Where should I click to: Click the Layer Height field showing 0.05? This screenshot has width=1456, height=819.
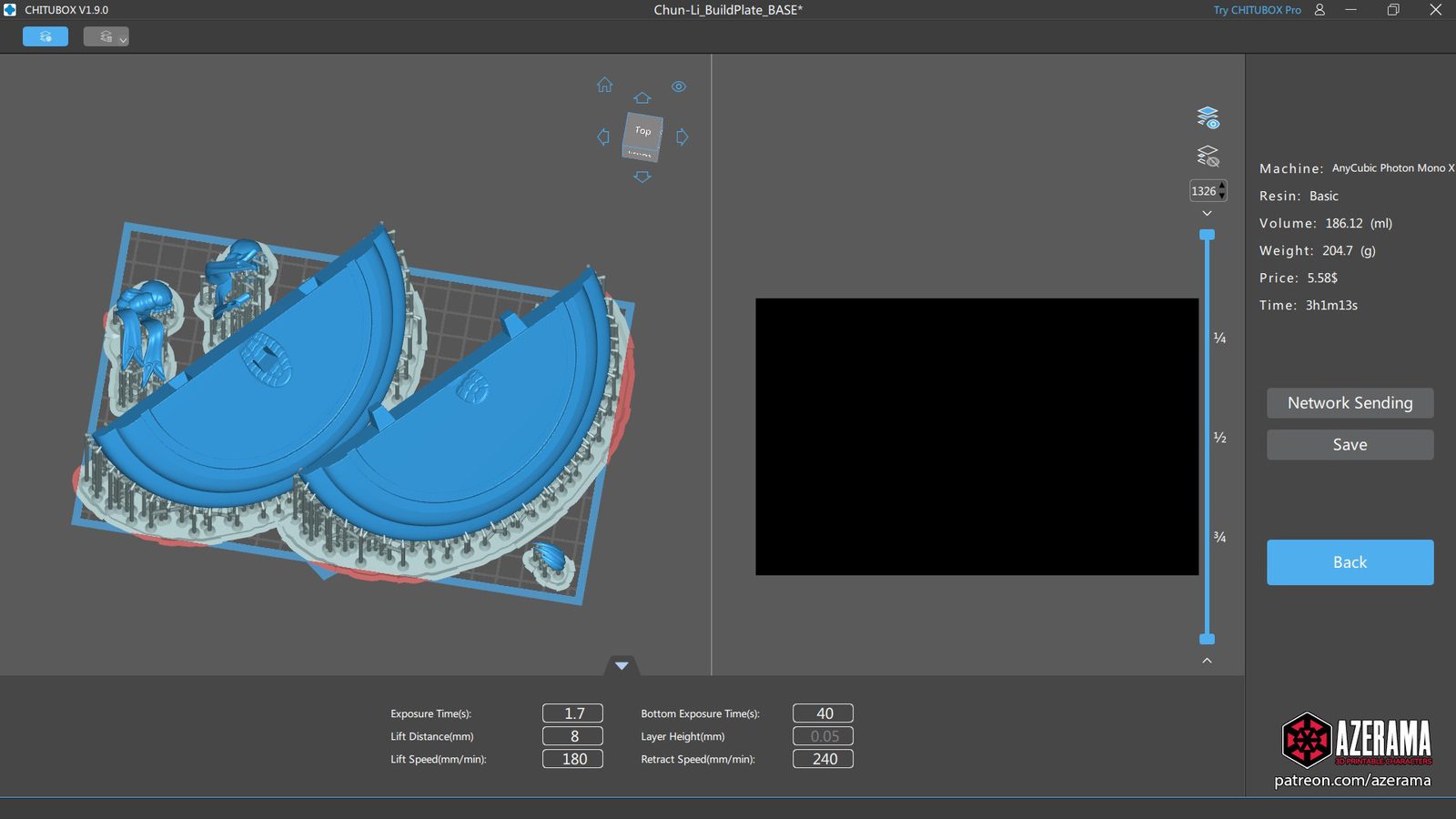click(823, 736)
